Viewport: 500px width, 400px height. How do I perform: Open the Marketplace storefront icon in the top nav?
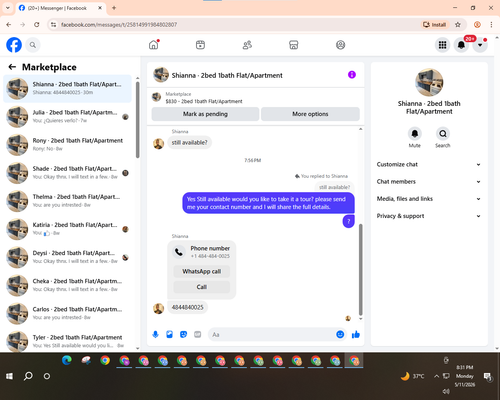pos(294,45)
